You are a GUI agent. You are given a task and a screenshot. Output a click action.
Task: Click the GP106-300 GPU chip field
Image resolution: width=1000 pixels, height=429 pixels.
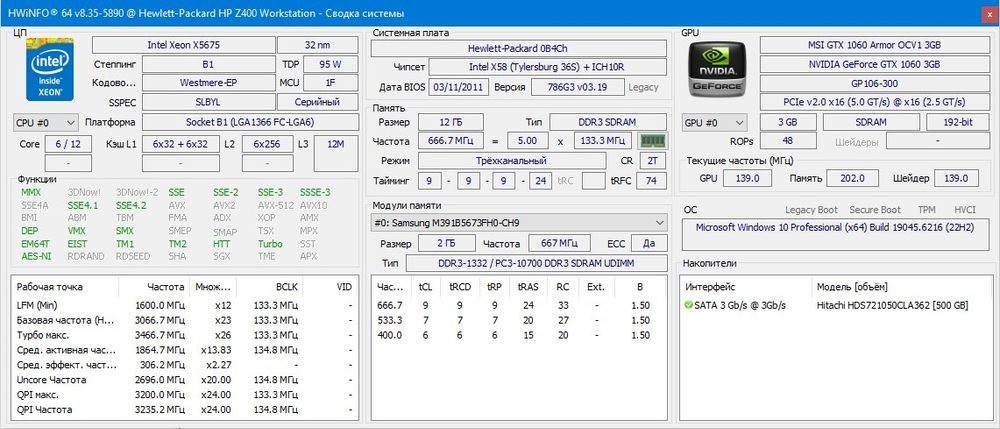[874, 83]
